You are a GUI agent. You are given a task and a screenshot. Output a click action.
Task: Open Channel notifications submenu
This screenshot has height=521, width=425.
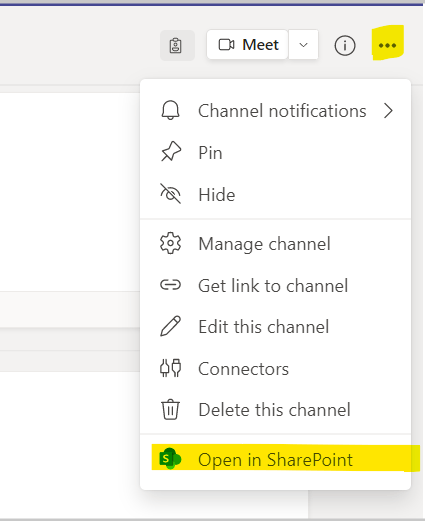point(276,111)
